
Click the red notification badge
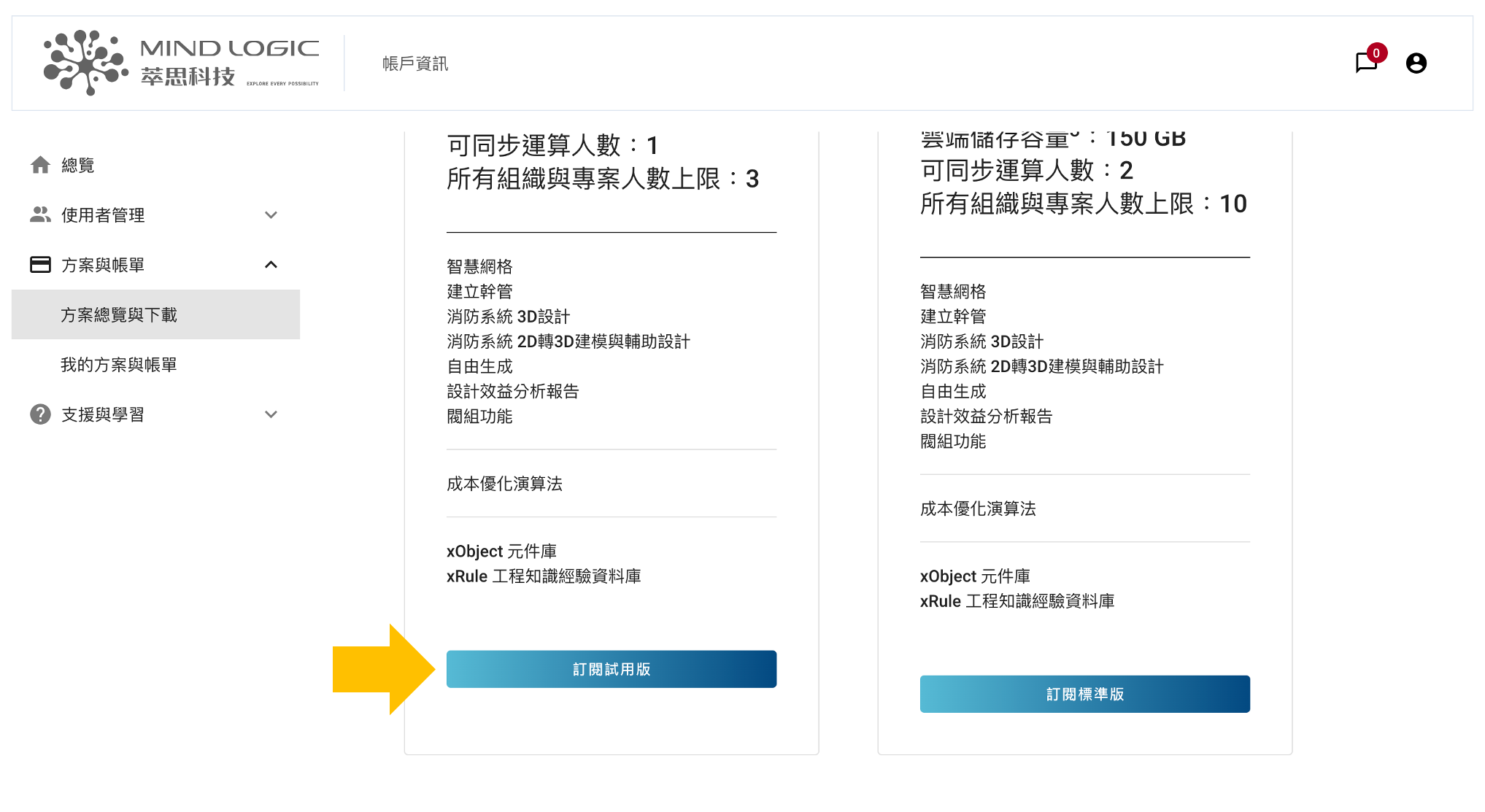click(1376, 53)
